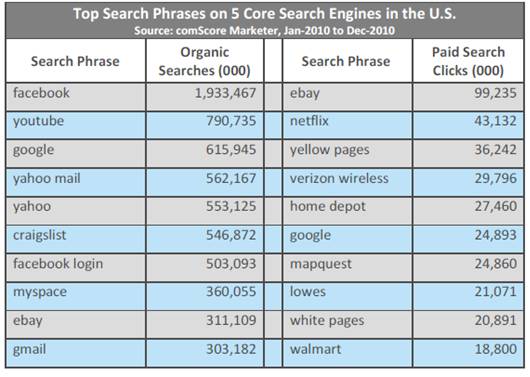Image resolution: width=530 pixels, height=377 pixels.
Task: Click the facebook login cell
Action: pos(76,267)
